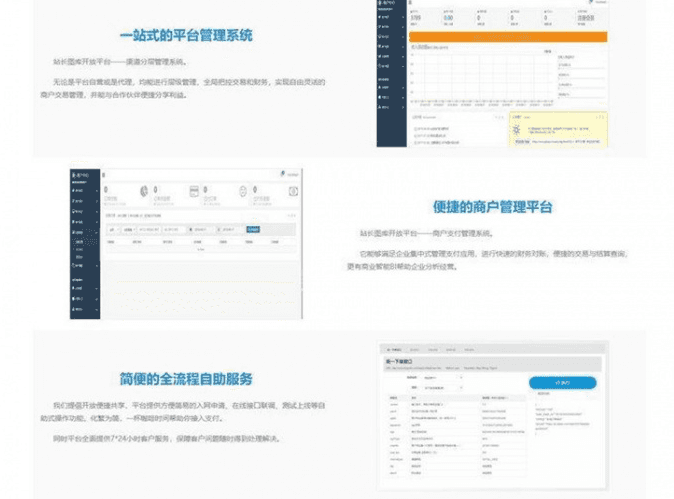
Task: Click the smiley face icon in merchant stats
Action: coord(242,192)
